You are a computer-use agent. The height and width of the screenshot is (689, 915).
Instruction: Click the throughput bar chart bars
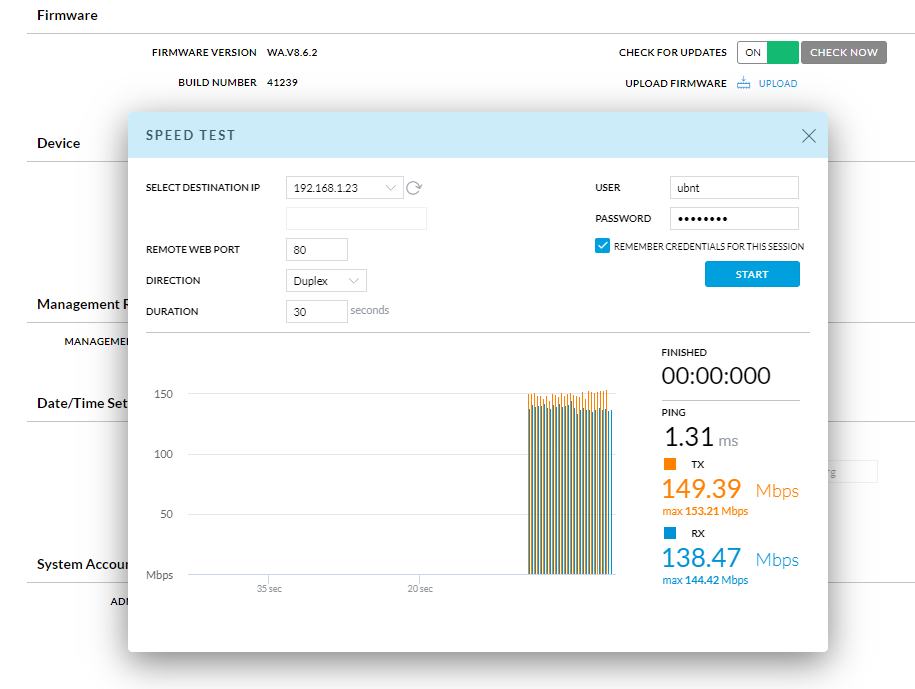point(570,482)
